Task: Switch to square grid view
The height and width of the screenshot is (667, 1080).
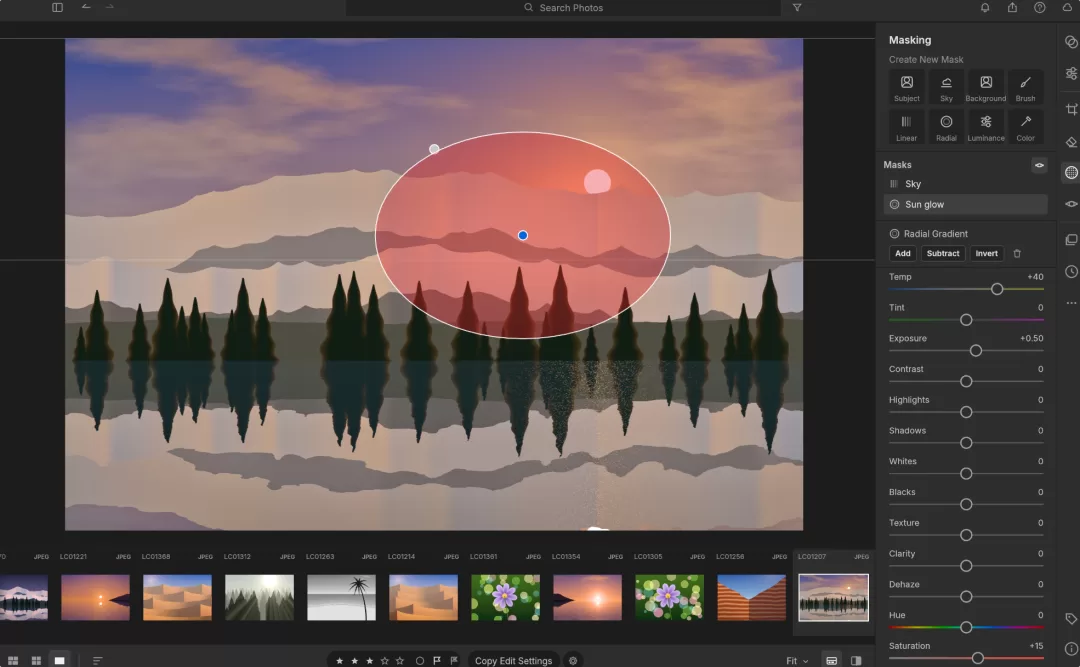Action: point(36,661)
